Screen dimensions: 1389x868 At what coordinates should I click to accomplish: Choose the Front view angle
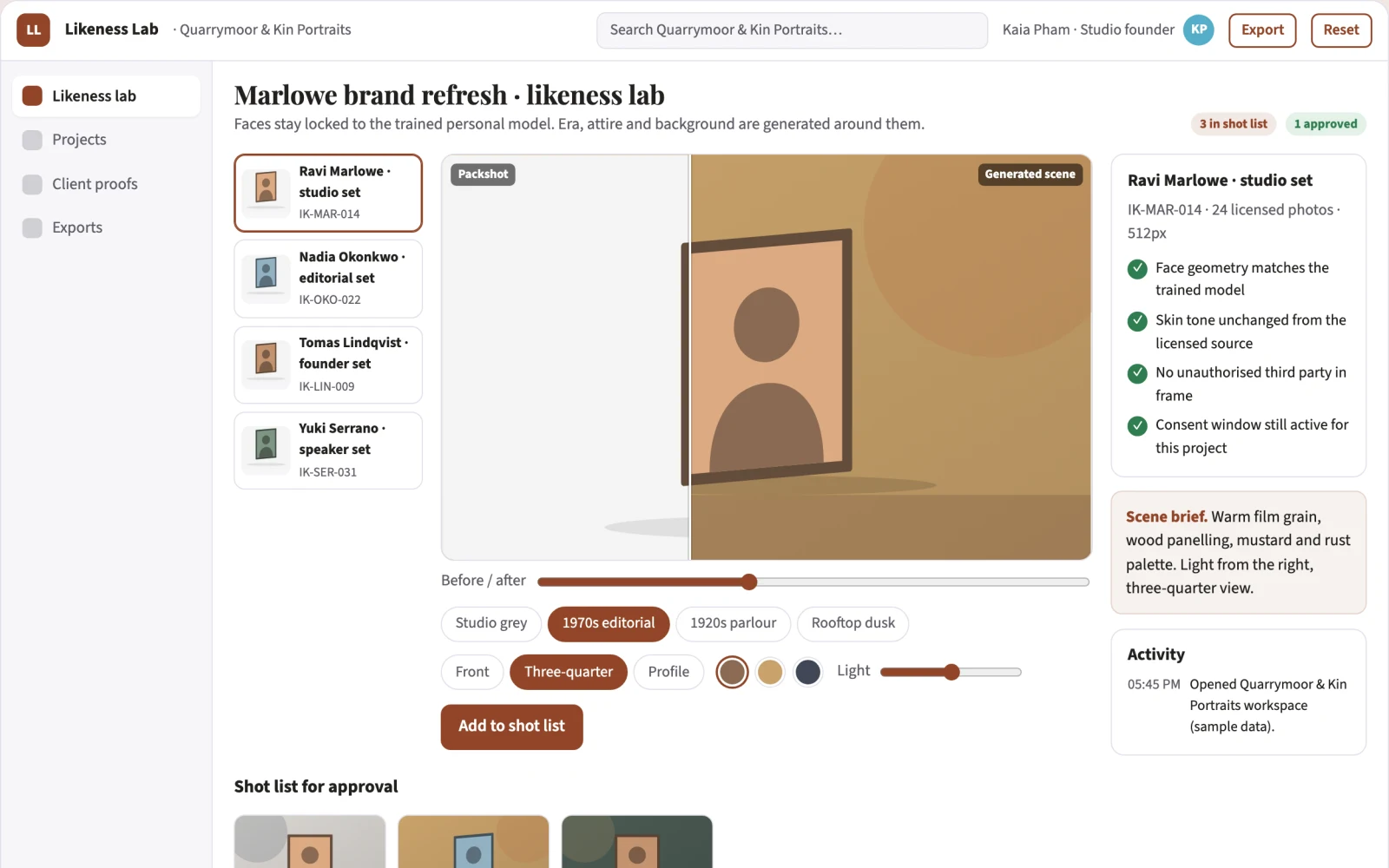click(472, 672)
